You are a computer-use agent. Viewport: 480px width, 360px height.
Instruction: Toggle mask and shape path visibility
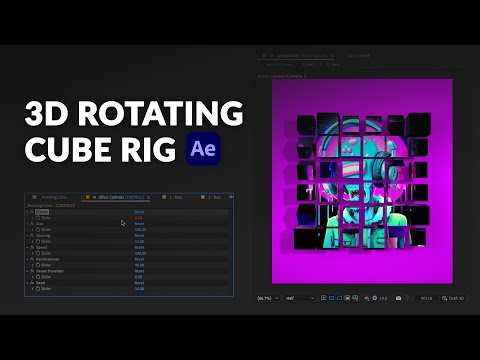coord(339,298)
